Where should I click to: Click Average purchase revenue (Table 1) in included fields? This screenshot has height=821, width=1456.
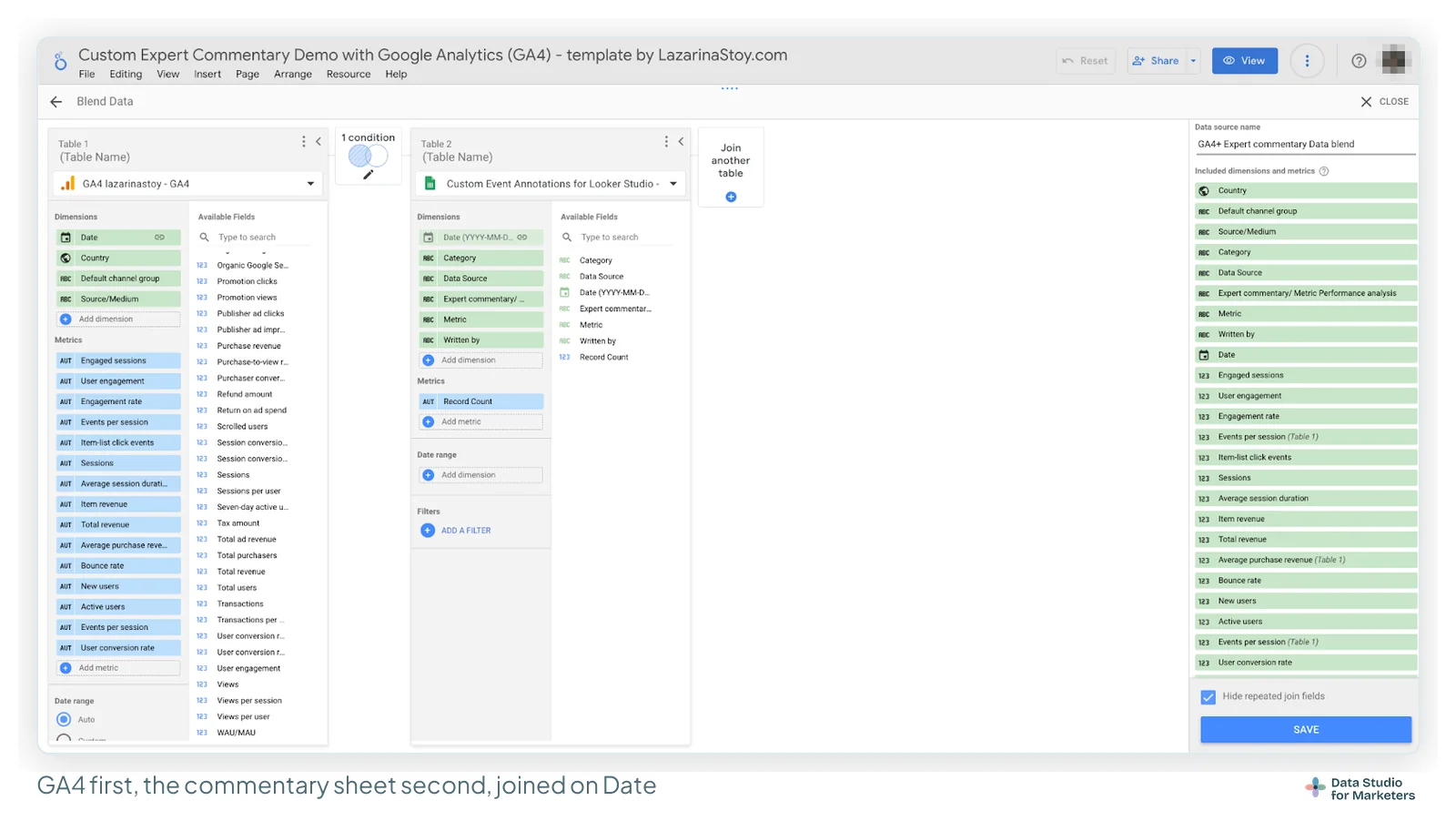coord(1306,561)
